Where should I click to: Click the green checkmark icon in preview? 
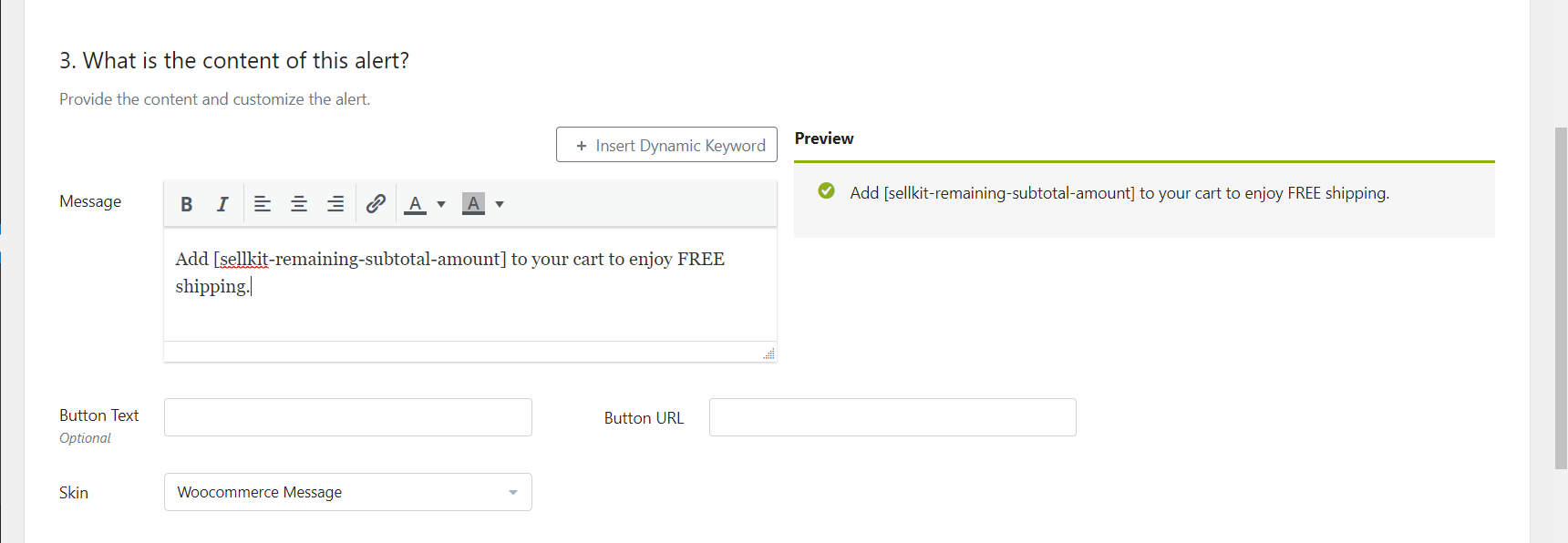[827, 190]
